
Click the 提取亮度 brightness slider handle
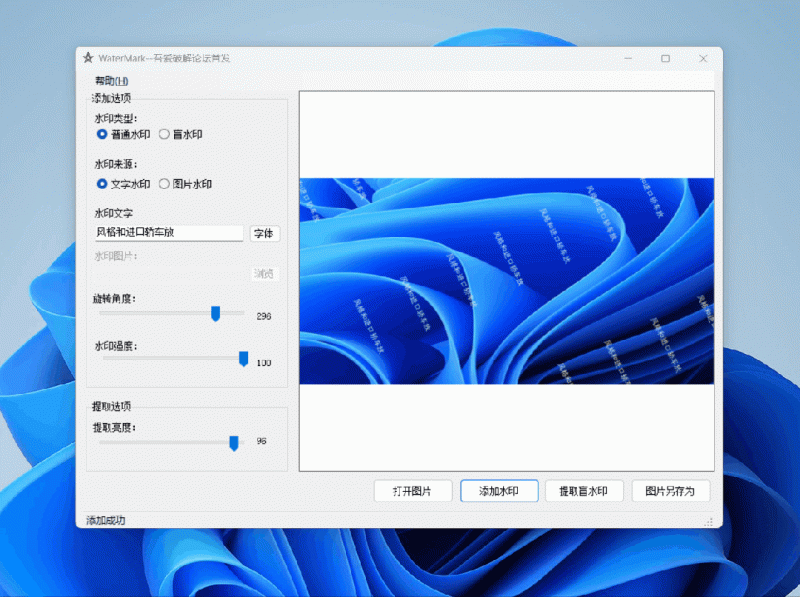pyautogui.click(x=234, y=441)
